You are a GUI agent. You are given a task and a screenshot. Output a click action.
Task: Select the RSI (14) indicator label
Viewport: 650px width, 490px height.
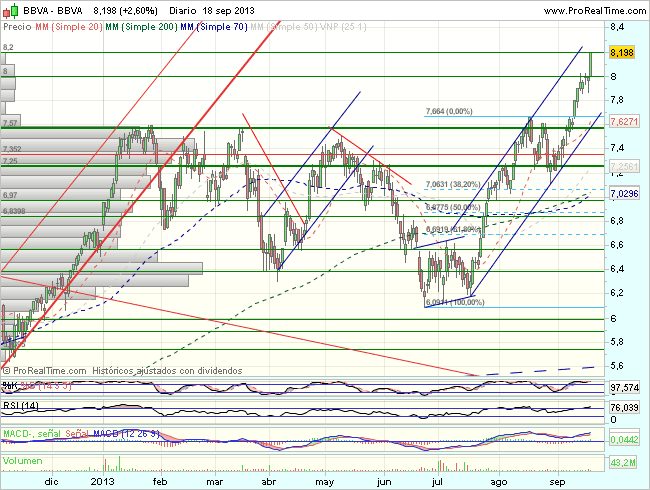(21, 405)
